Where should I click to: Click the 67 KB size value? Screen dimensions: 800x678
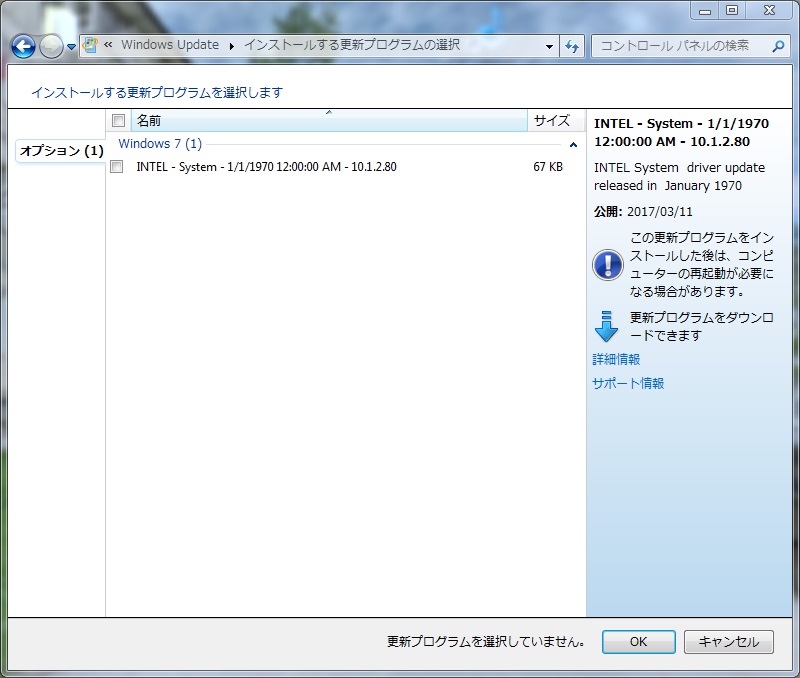(548, 167)
